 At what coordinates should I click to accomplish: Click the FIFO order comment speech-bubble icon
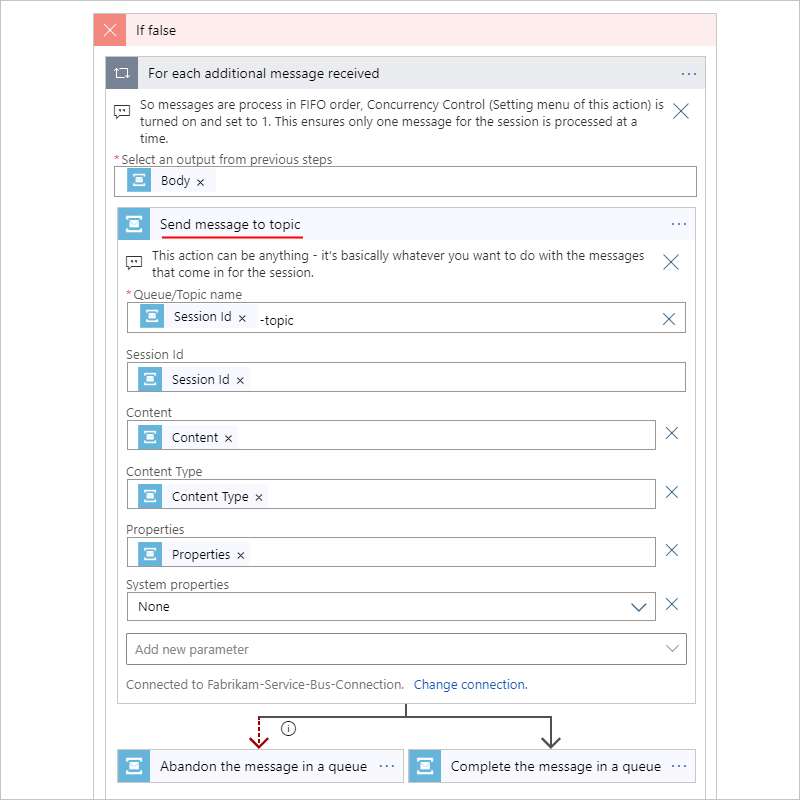(x=122, y=111)
